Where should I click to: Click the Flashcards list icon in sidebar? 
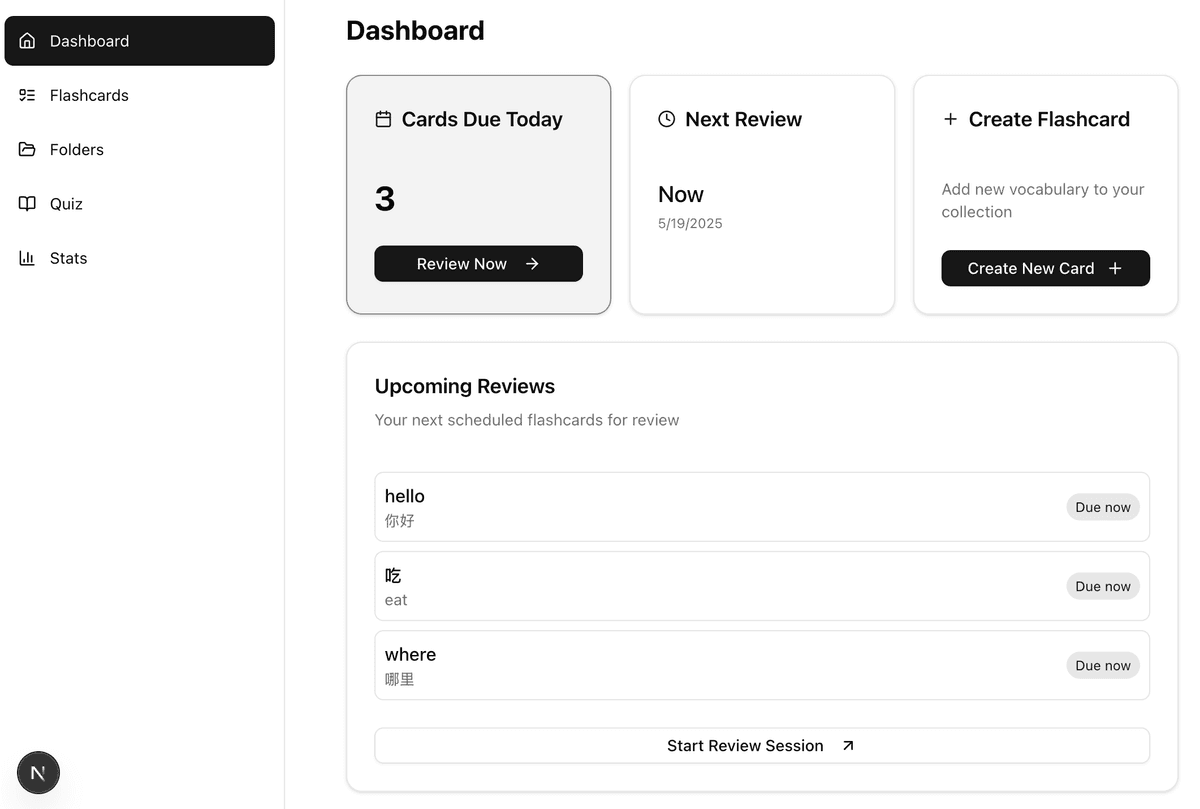click(27, 95)
